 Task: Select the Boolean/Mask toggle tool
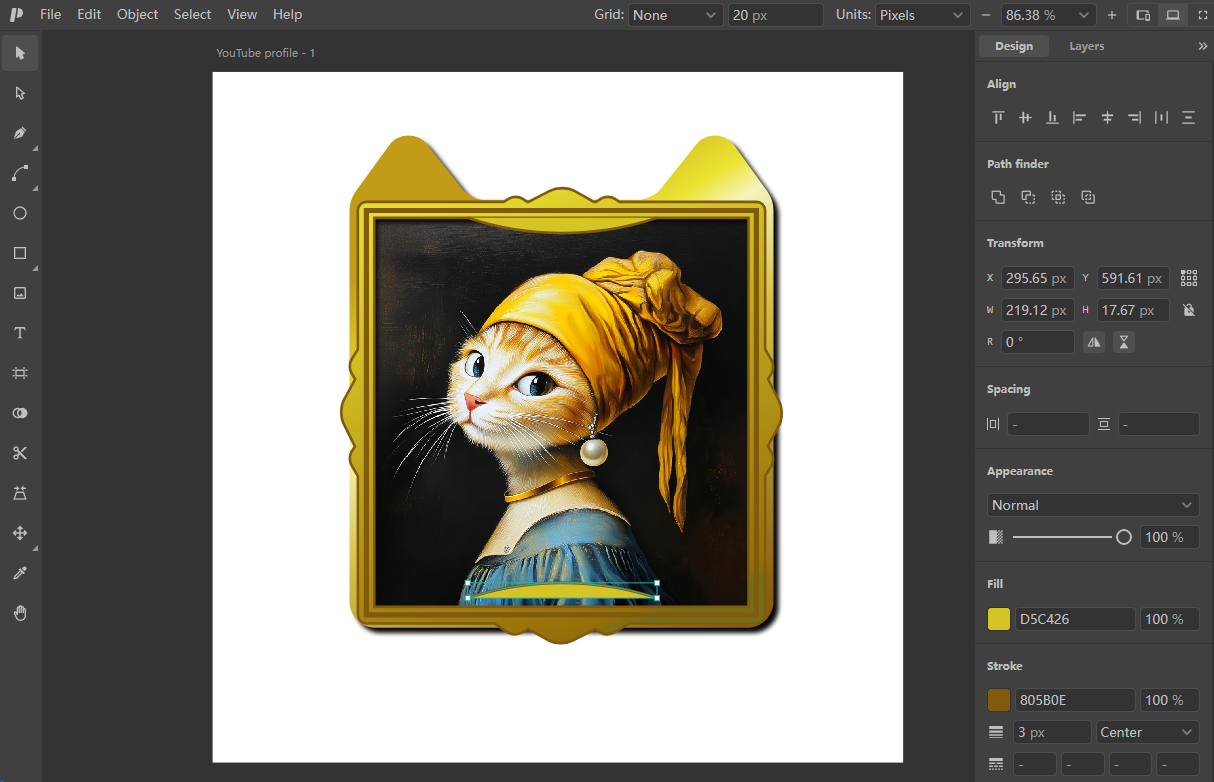pos(20,413)
